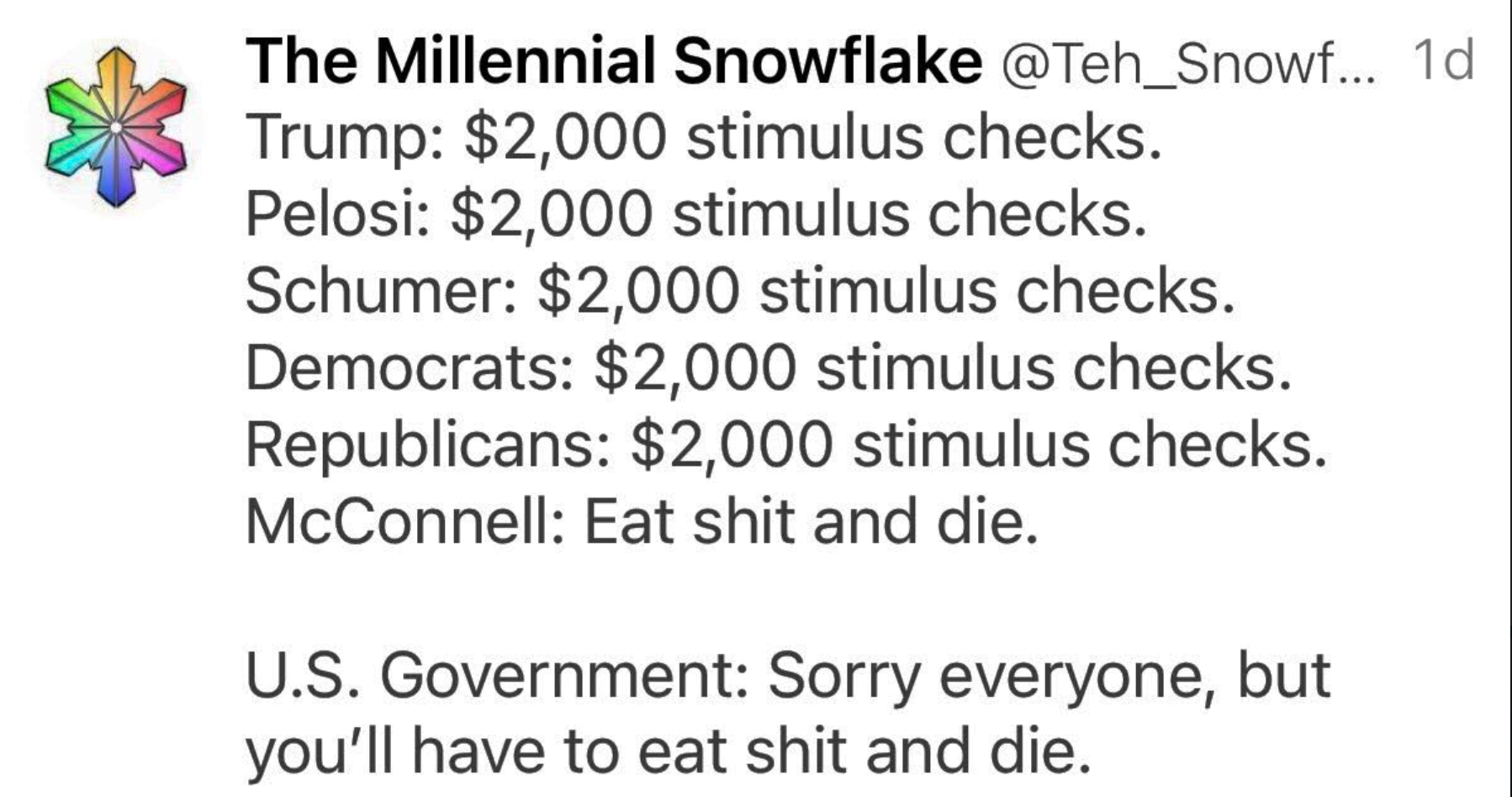Click "stimulus checks." on the Democrats line
This screenshot has height=797, width=1512.
pos(1054,368)
